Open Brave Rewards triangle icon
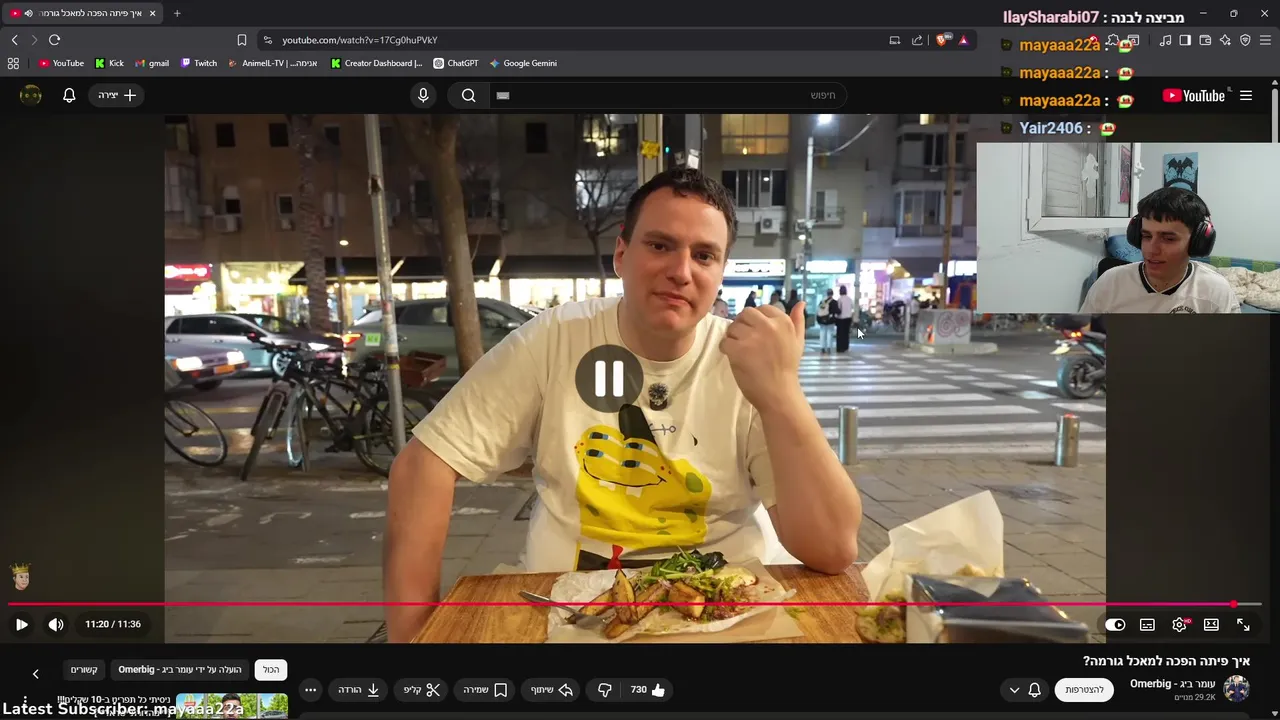 pyautogui.click(x=963, y=40)
